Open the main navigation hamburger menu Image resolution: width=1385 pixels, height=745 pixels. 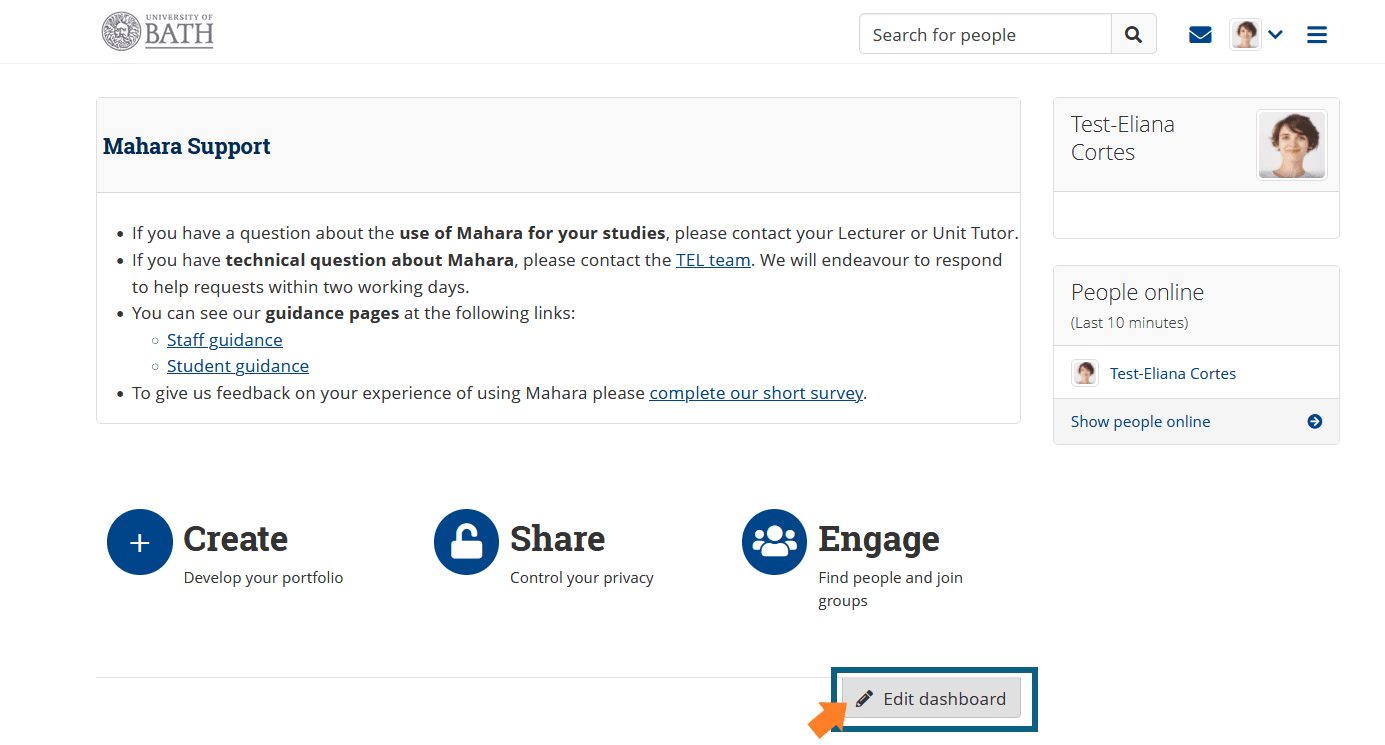(x=1317, y=33)
